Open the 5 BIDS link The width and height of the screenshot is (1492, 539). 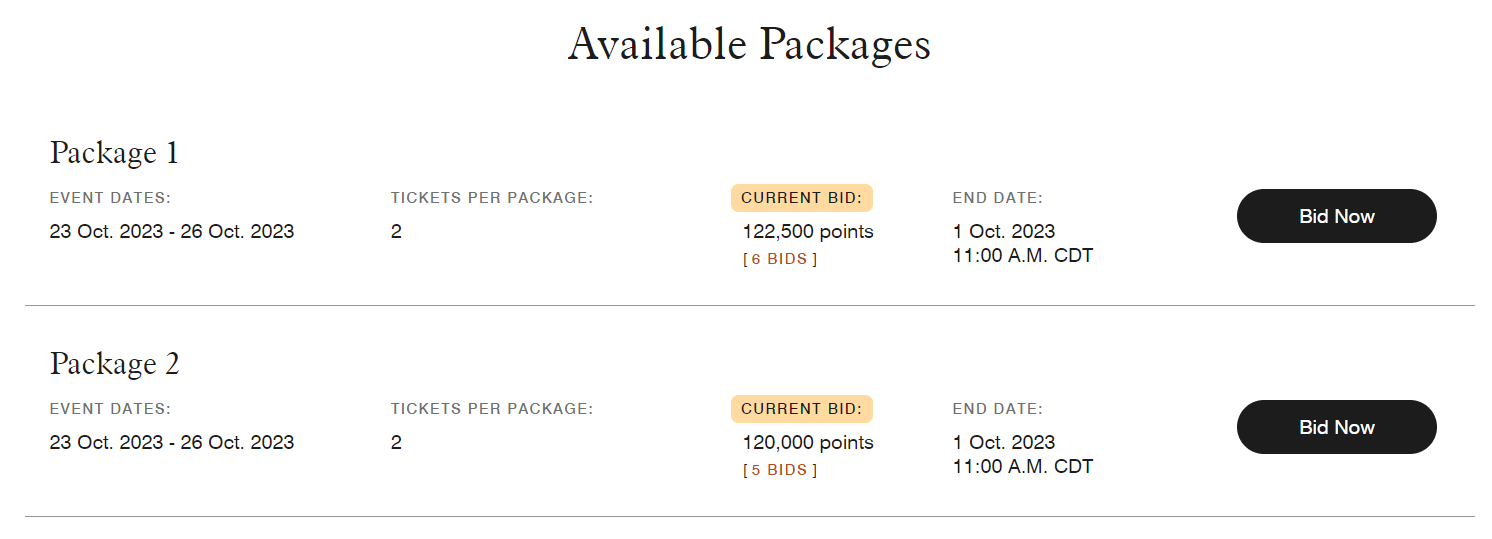click(x=780, y=470)
